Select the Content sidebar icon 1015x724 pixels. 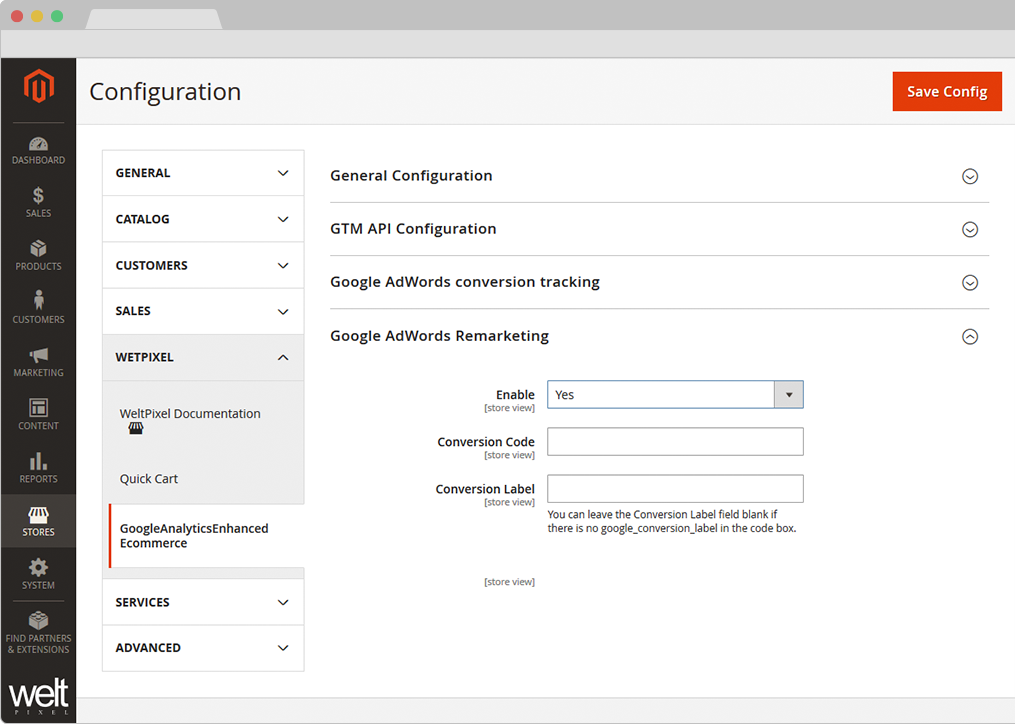pos(38,413)
